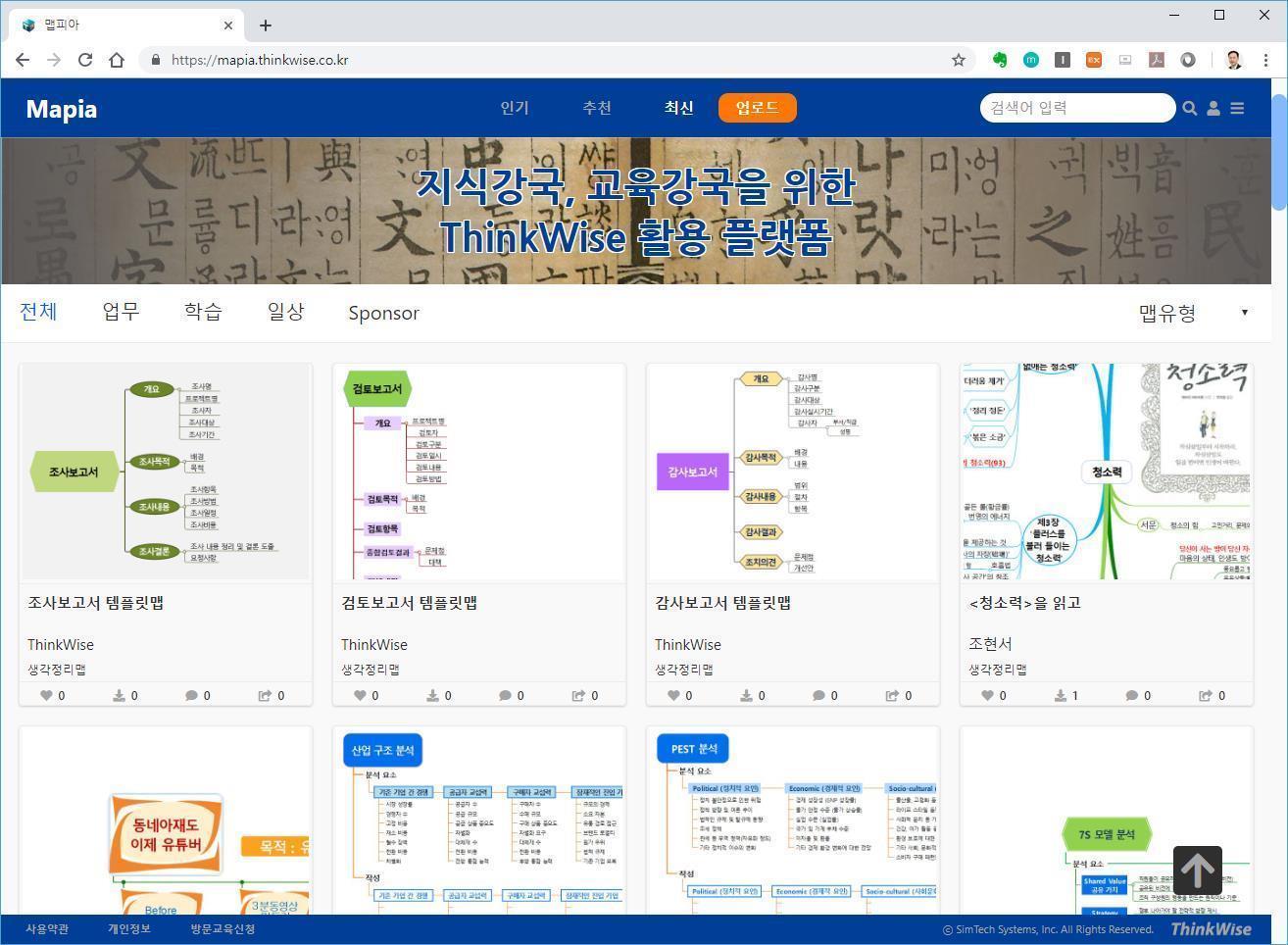
Task: Bookmark this page with star icon
Action: click(x=959, y=60)
